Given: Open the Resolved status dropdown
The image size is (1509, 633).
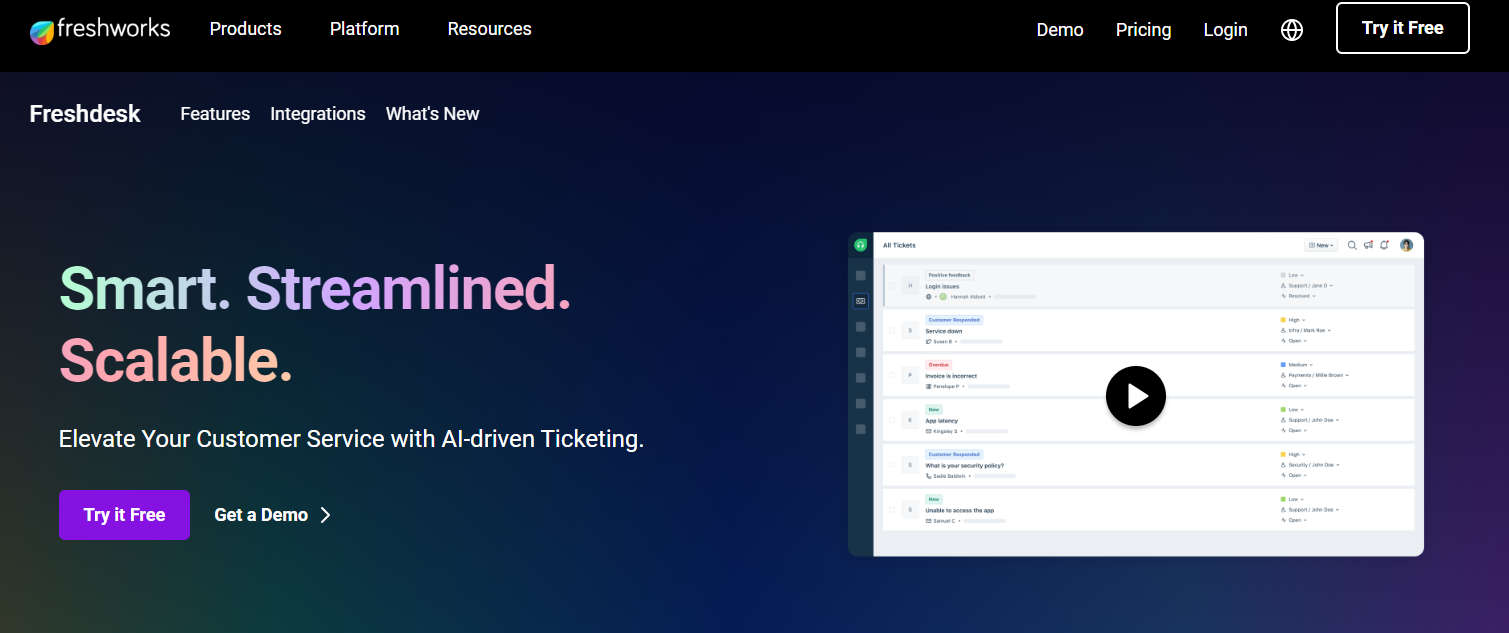Looking at the screenshot, I should pyautogui.click(x=1298, y=296).
